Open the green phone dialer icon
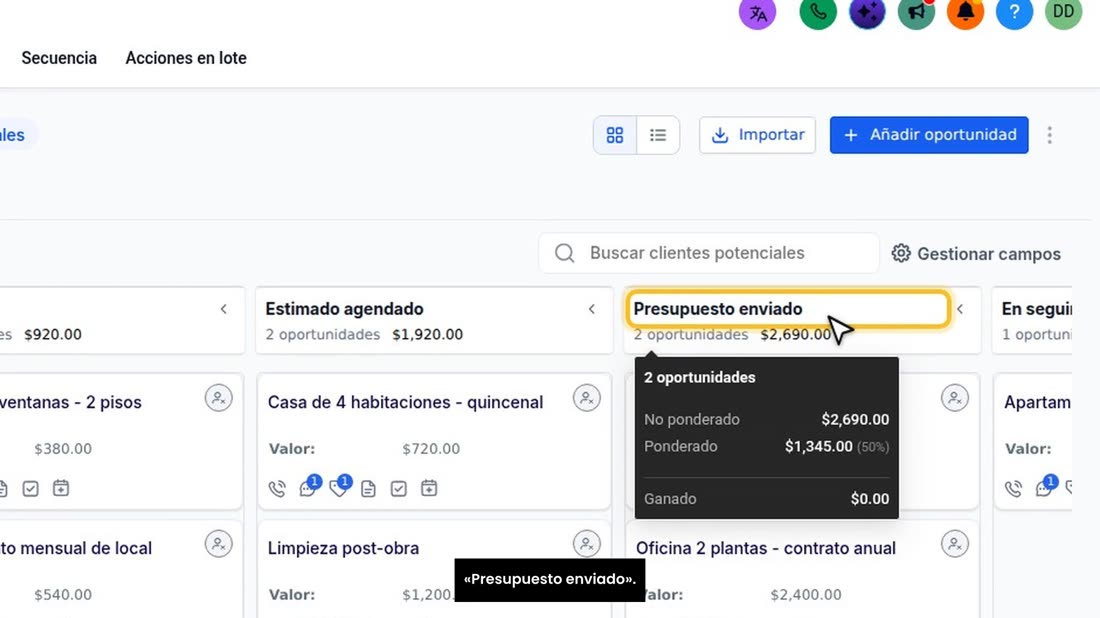The height and width of the screenshot is (618, 1100). [x=818, y=12]
